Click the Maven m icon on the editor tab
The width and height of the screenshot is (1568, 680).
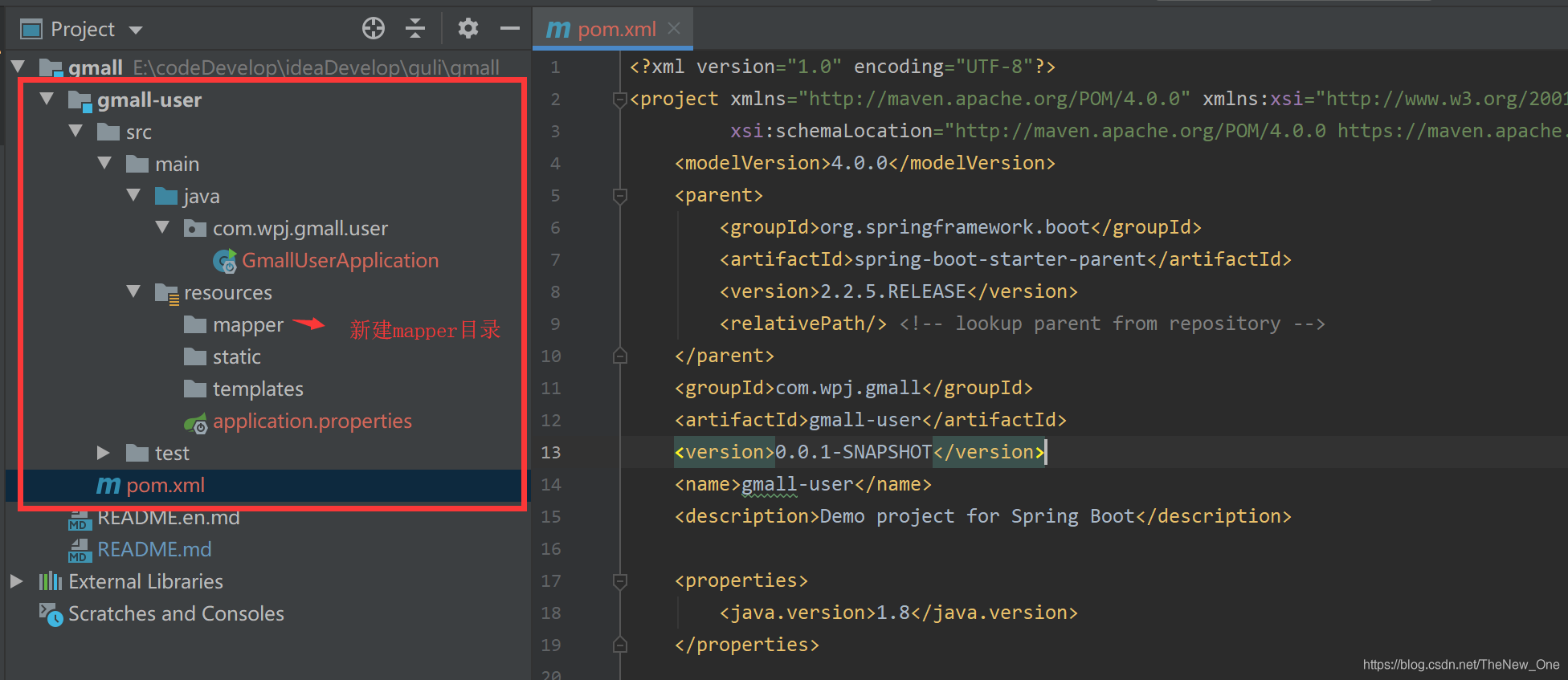click(557, 30)
